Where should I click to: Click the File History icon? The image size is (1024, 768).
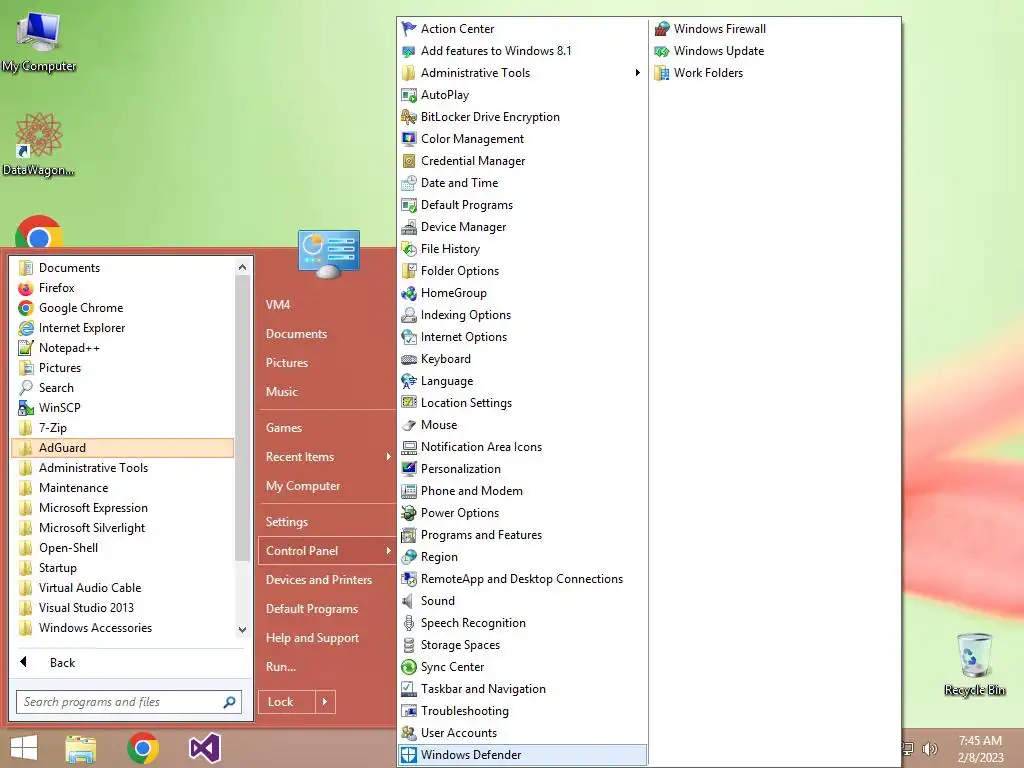click(409, 249)
